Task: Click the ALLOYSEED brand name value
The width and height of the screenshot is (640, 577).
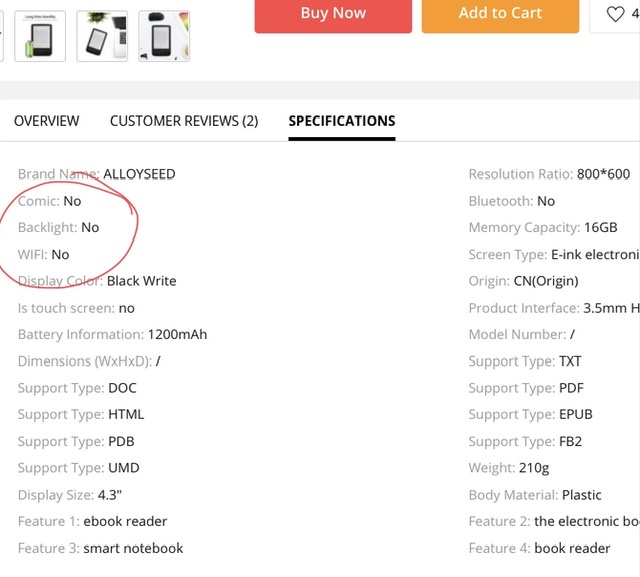Action: click(139, 174)
